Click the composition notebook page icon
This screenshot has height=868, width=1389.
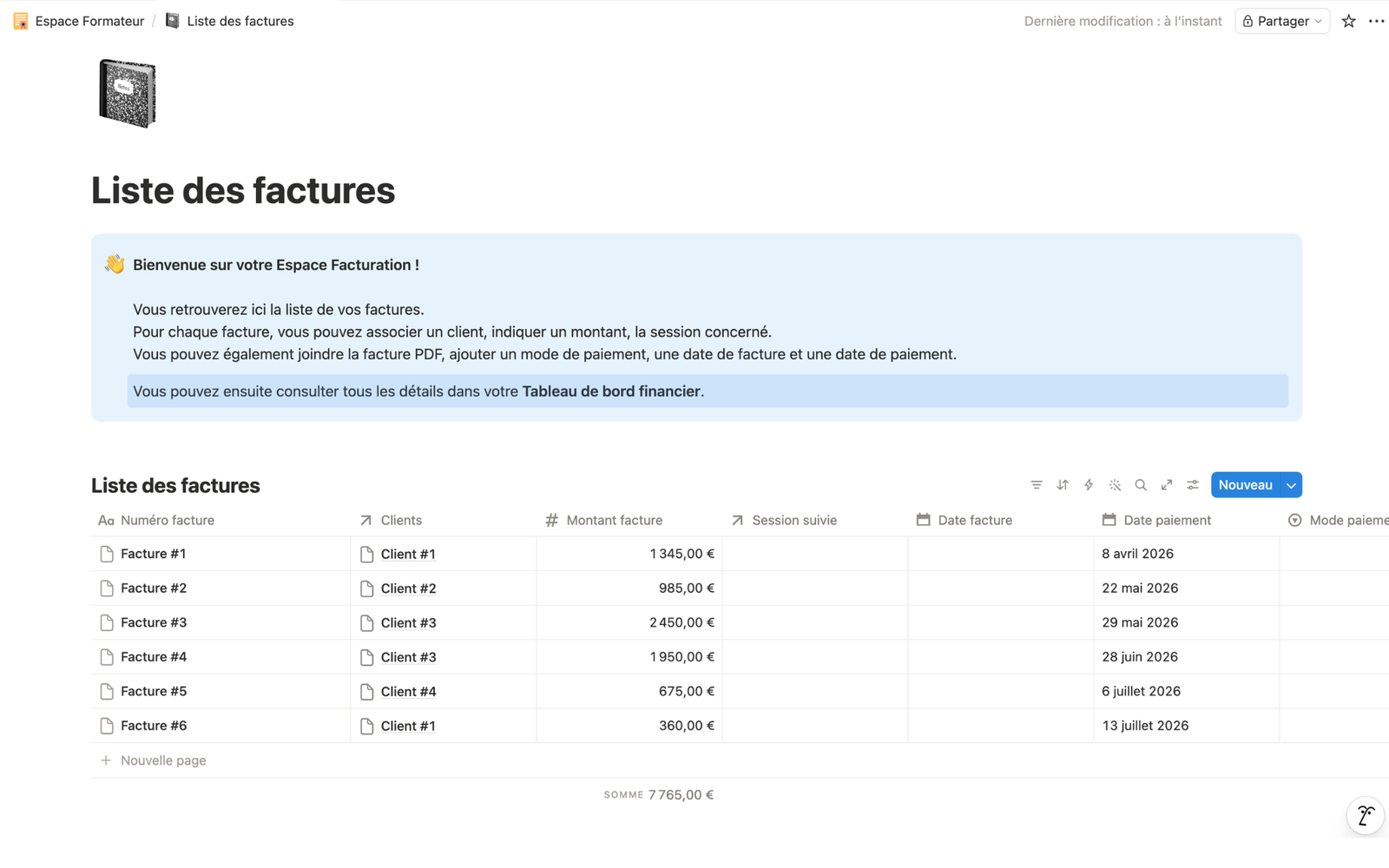[x=127, y=94]
